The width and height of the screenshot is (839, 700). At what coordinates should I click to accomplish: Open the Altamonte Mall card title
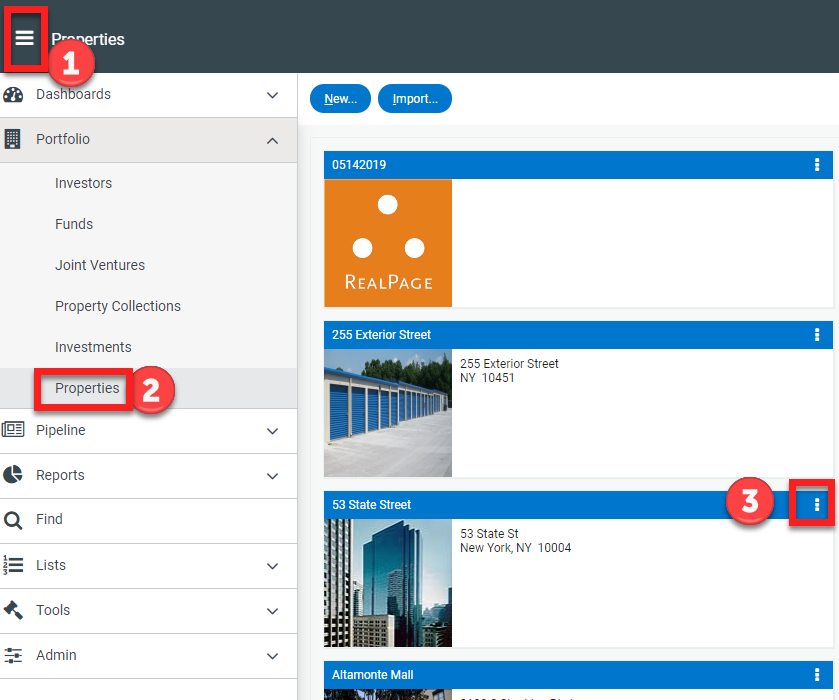pyautogui.click(x=372, y=675)
